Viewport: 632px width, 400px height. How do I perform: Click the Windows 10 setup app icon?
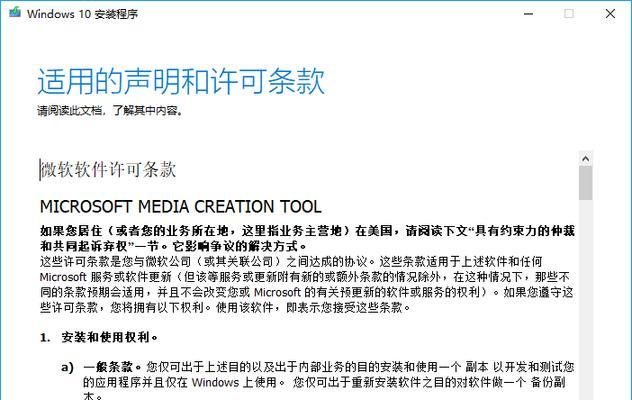pyautogui.click(x=15, y=12)
